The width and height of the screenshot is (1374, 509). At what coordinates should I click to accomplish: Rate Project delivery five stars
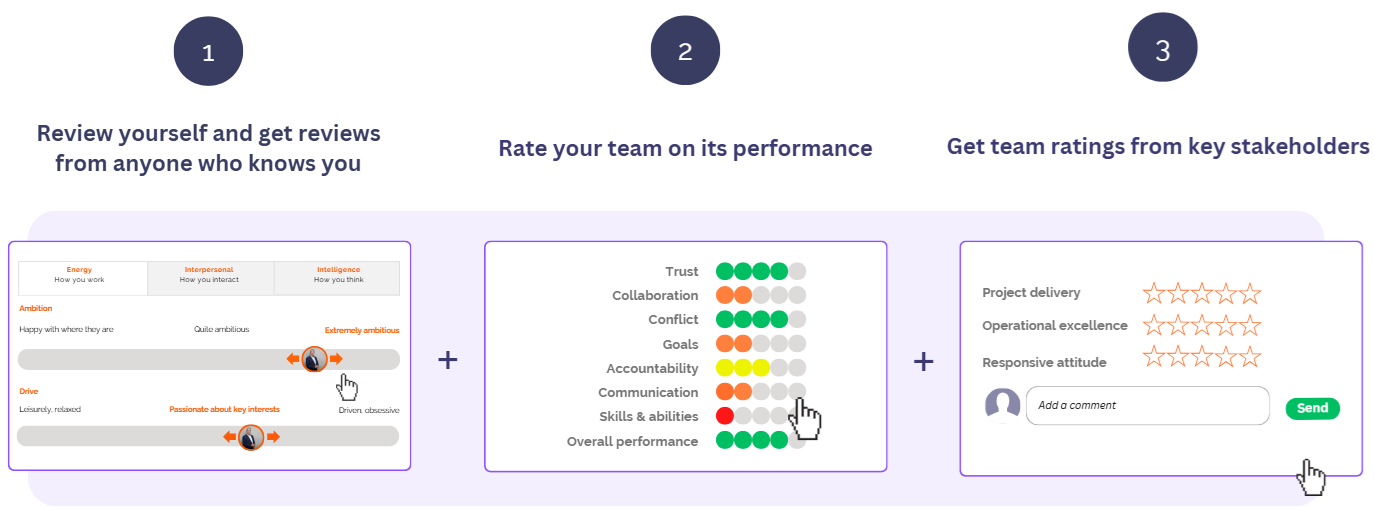(x=1250, y=293)
